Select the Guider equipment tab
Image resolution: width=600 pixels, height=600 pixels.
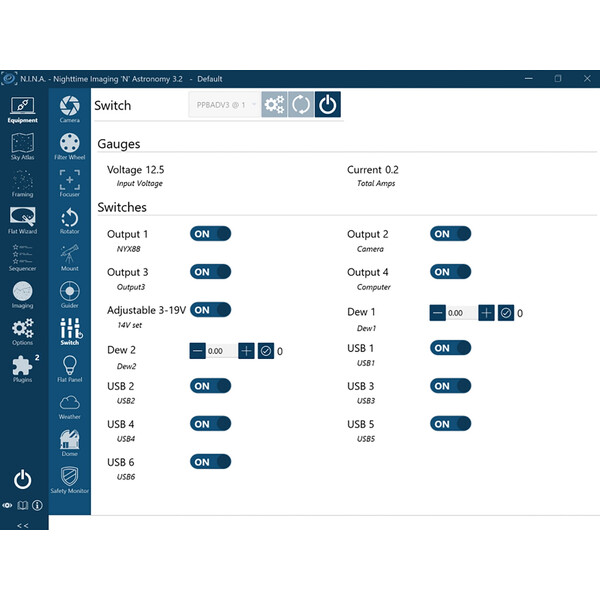pos(70,295)
